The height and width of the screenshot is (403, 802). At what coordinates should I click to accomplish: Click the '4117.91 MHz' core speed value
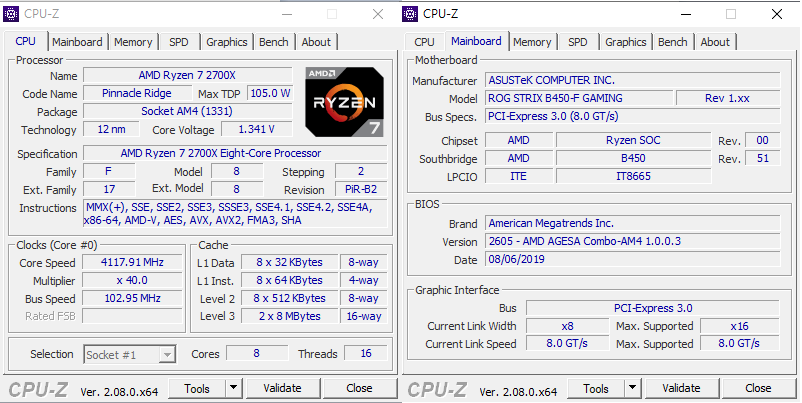click(132, 262)
